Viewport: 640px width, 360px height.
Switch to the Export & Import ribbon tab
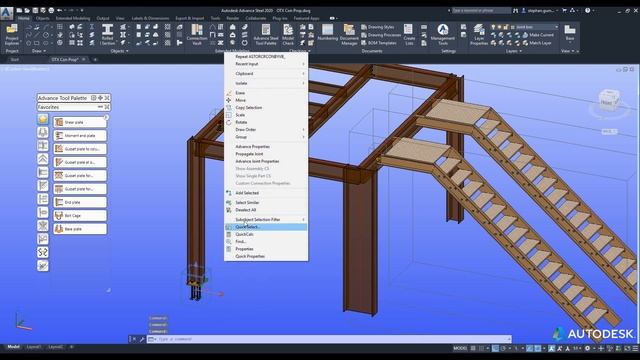pos(189,18)
